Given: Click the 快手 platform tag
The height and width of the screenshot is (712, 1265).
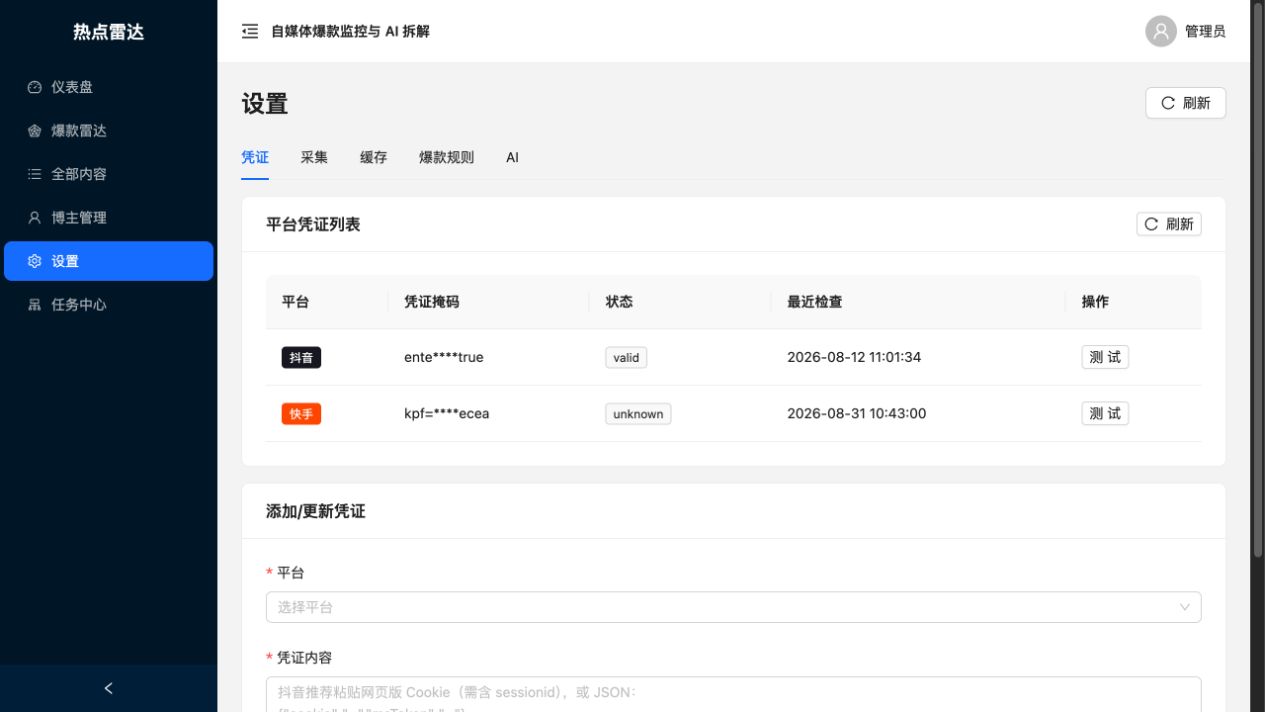Looking at the screenshot, I should tap(301, 413).
